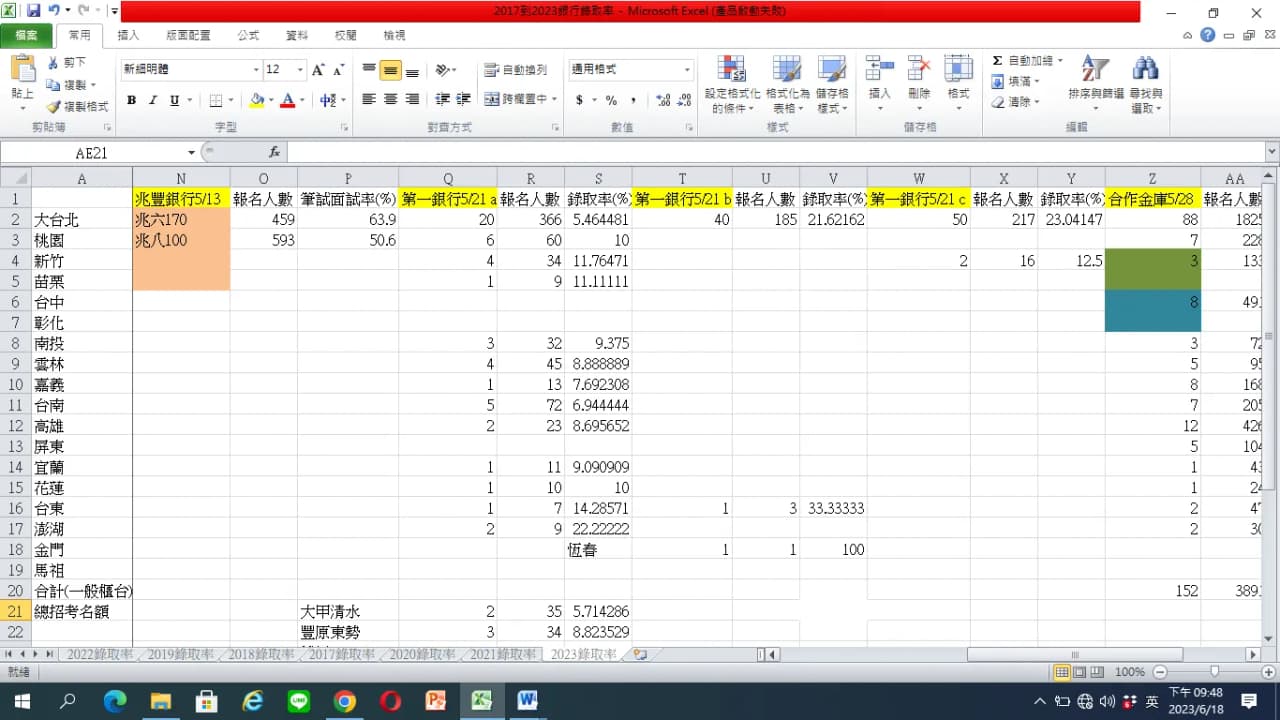This screenshot has height=720, width=1280.
Task: Click the increase indent icon
Action: 462,100
